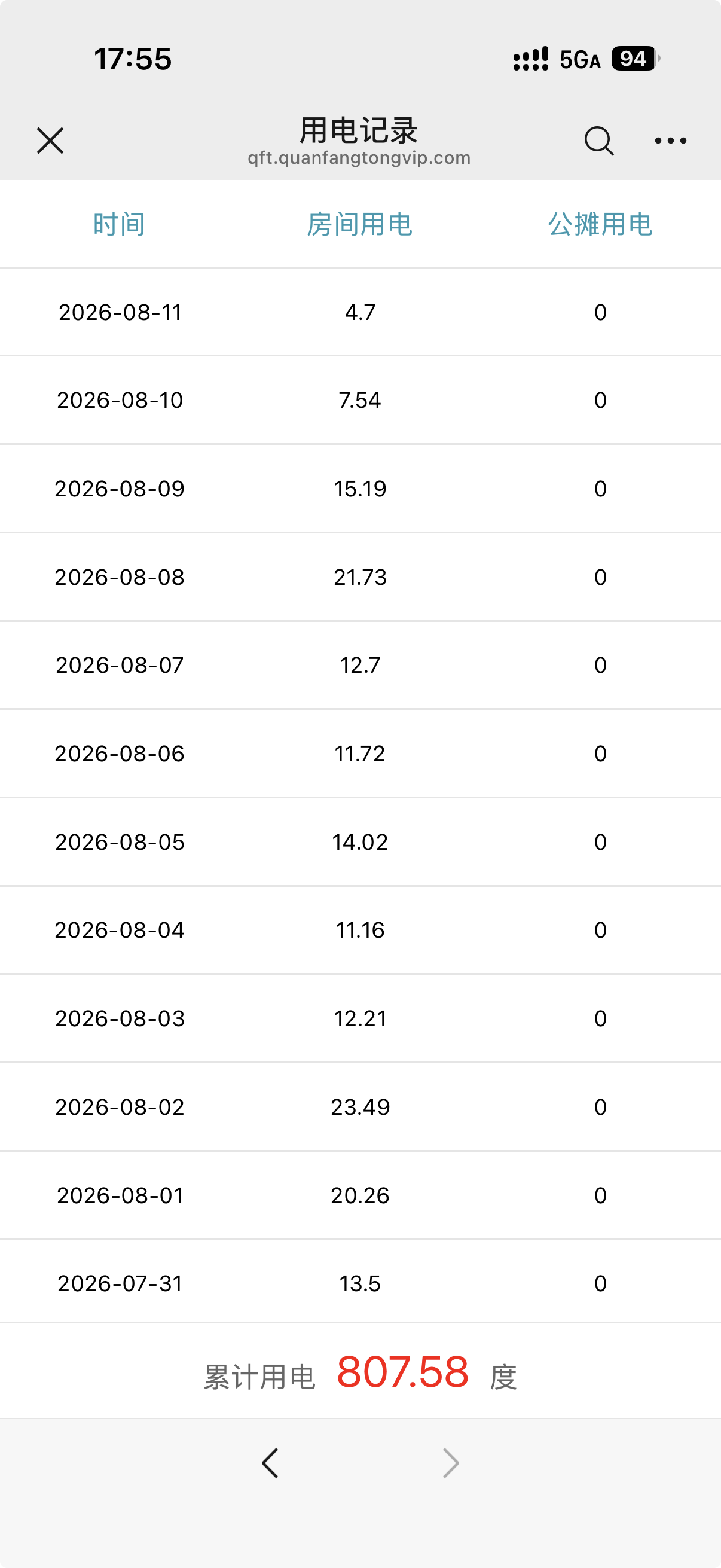
Task: Select the 23.49 room usage cell
Action: tap(360, 1106)
